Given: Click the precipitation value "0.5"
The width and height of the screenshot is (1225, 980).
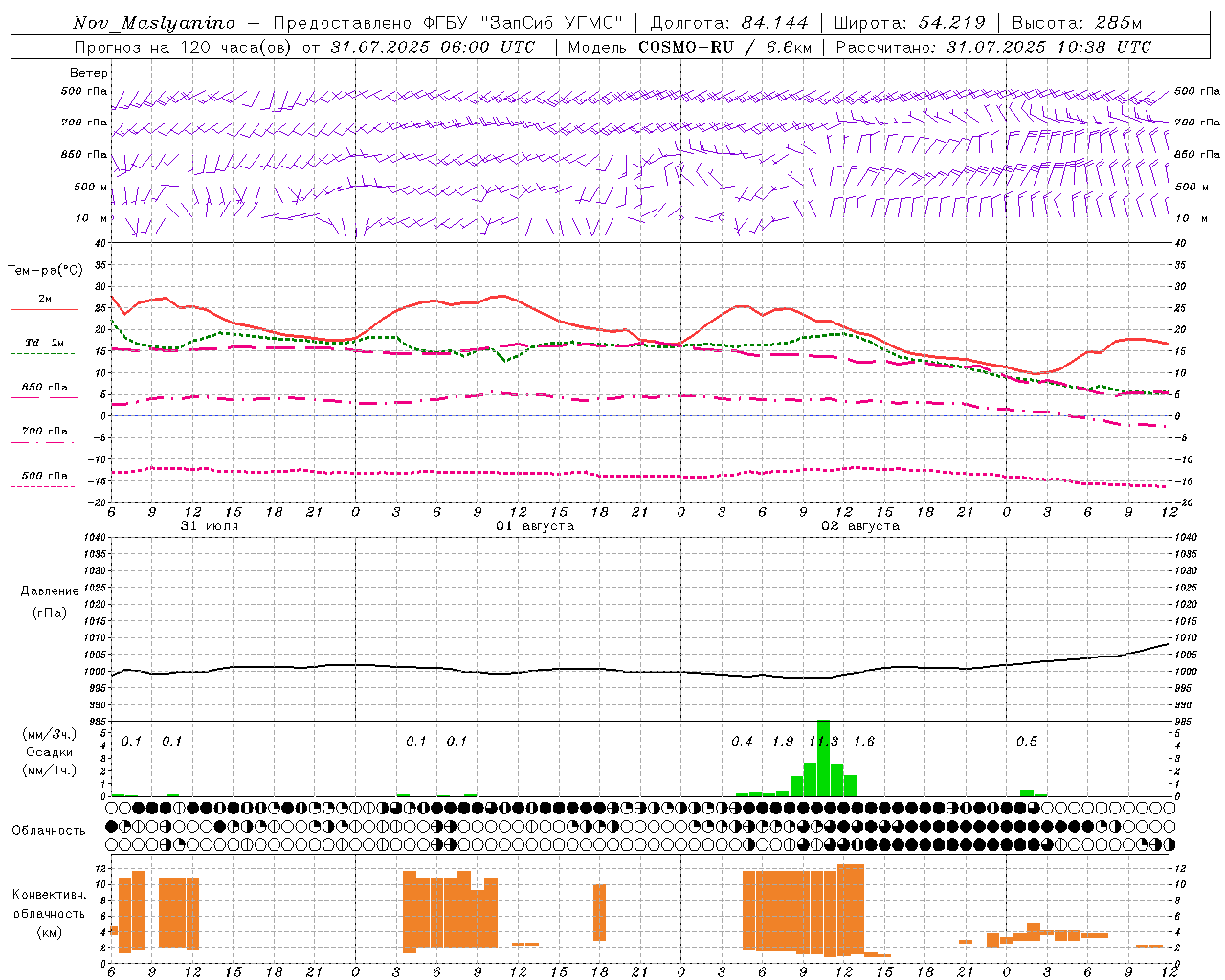Looking at the screenshot, I should pos(1027,742).
